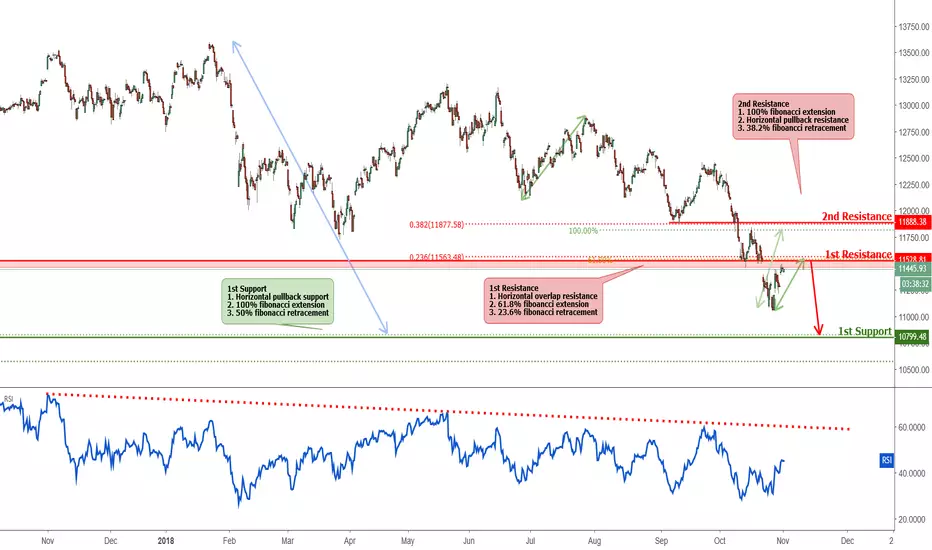Click the Sep label on the time axis
932x550 pixels.
(662, 540)
